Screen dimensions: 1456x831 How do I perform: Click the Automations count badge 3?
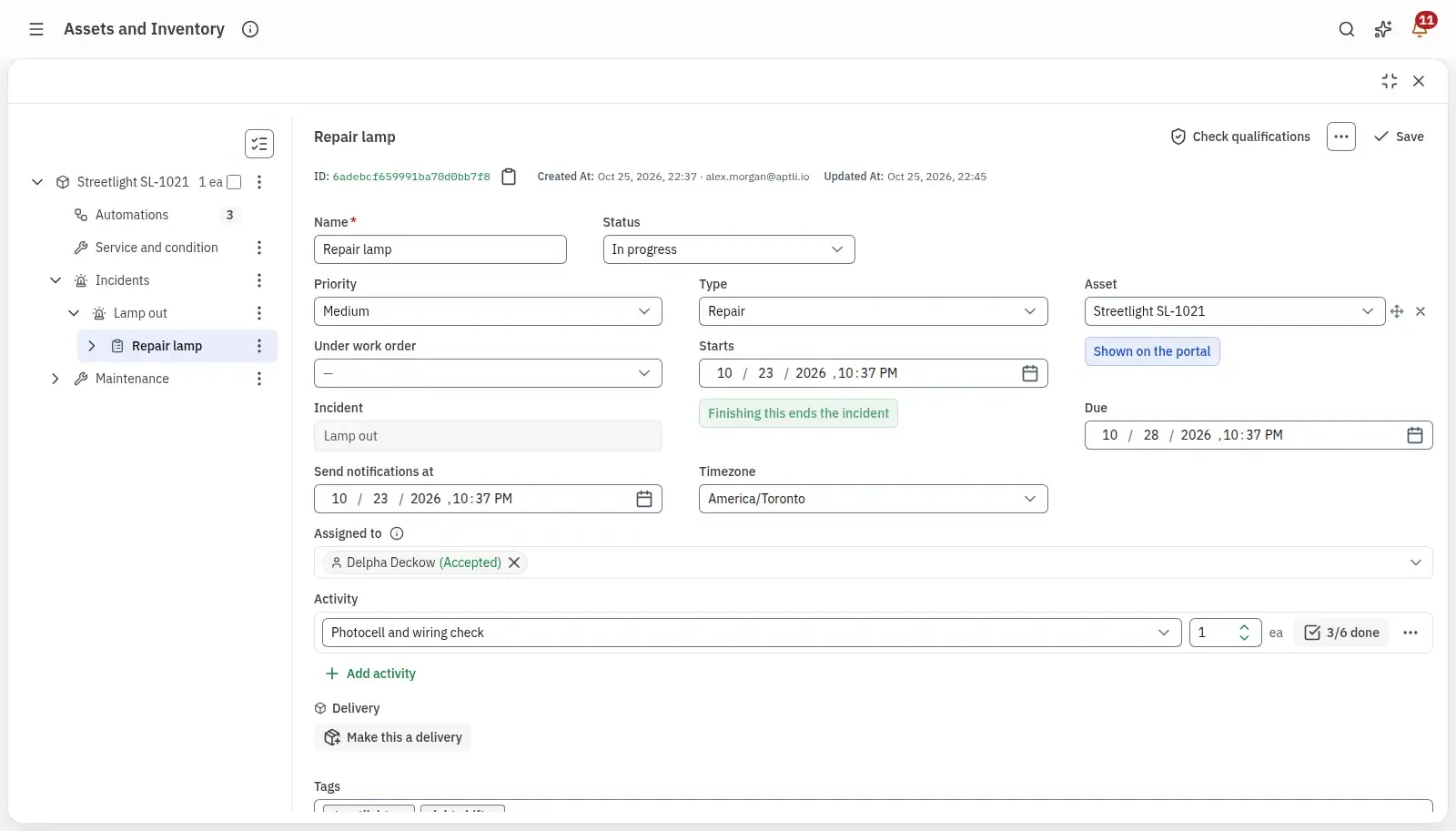click(229, 215)
